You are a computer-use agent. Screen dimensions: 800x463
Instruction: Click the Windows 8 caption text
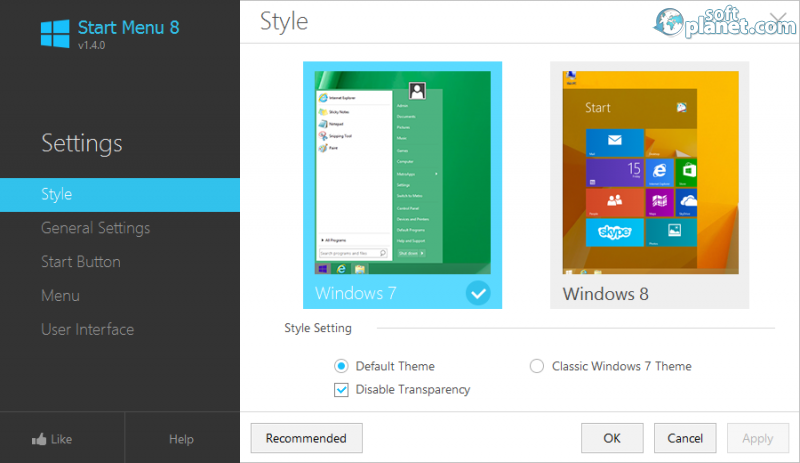tap(606, 294)
